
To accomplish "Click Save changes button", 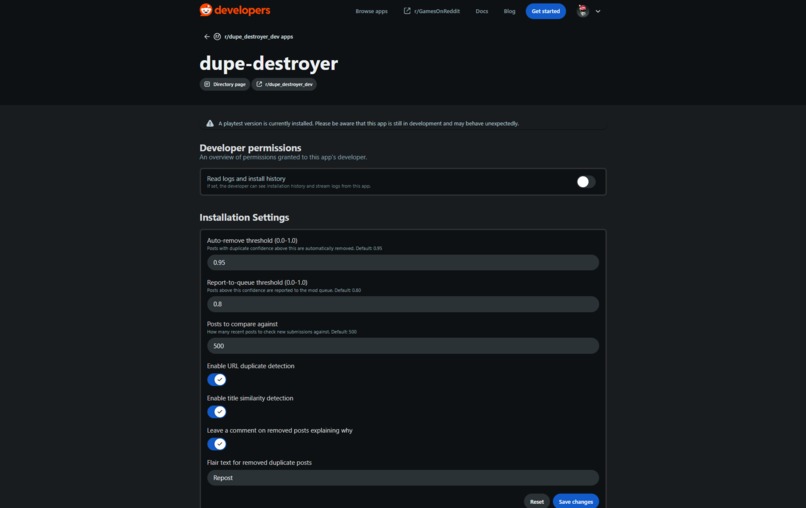I will pyautogui.click(x=576, y=501).
